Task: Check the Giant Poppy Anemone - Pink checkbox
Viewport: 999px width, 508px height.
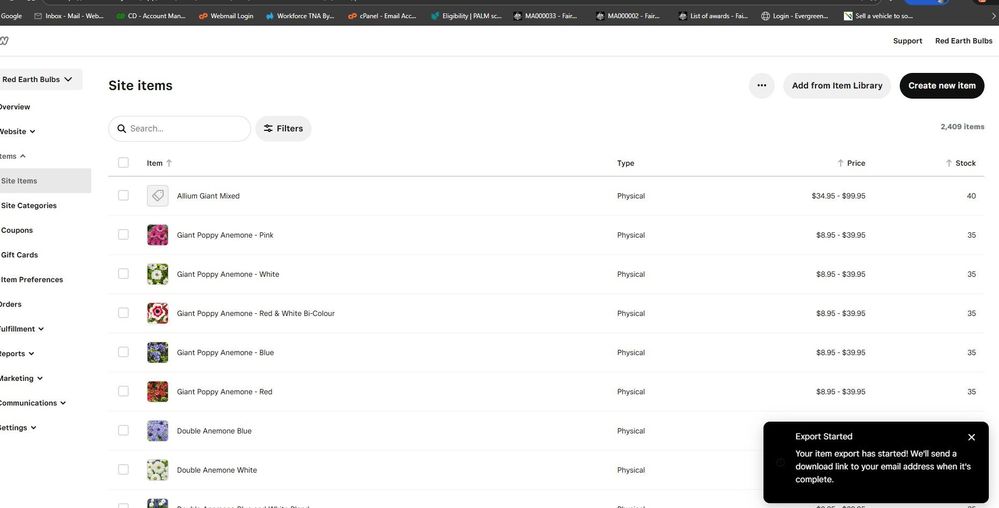Action: (x=124, y=235)
